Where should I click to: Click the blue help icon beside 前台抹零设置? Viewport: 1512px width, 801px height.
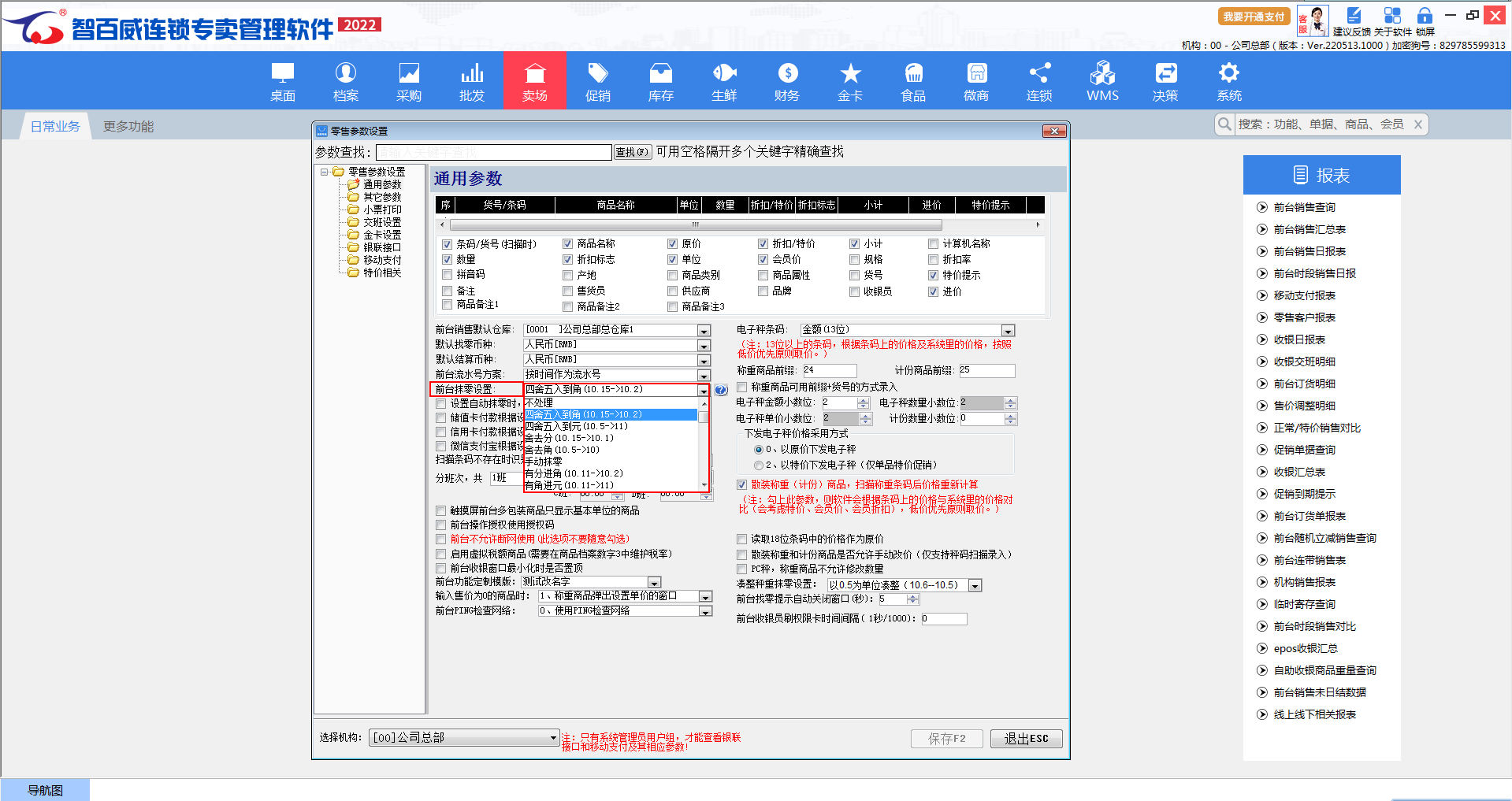pos(721,390)
